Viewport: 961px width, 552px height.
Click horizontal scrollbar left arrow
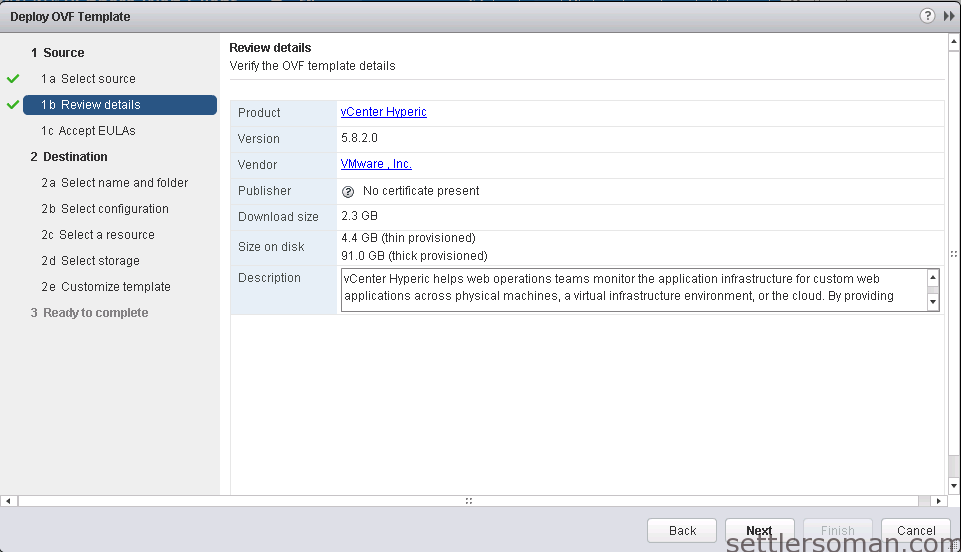pos(9,501)
